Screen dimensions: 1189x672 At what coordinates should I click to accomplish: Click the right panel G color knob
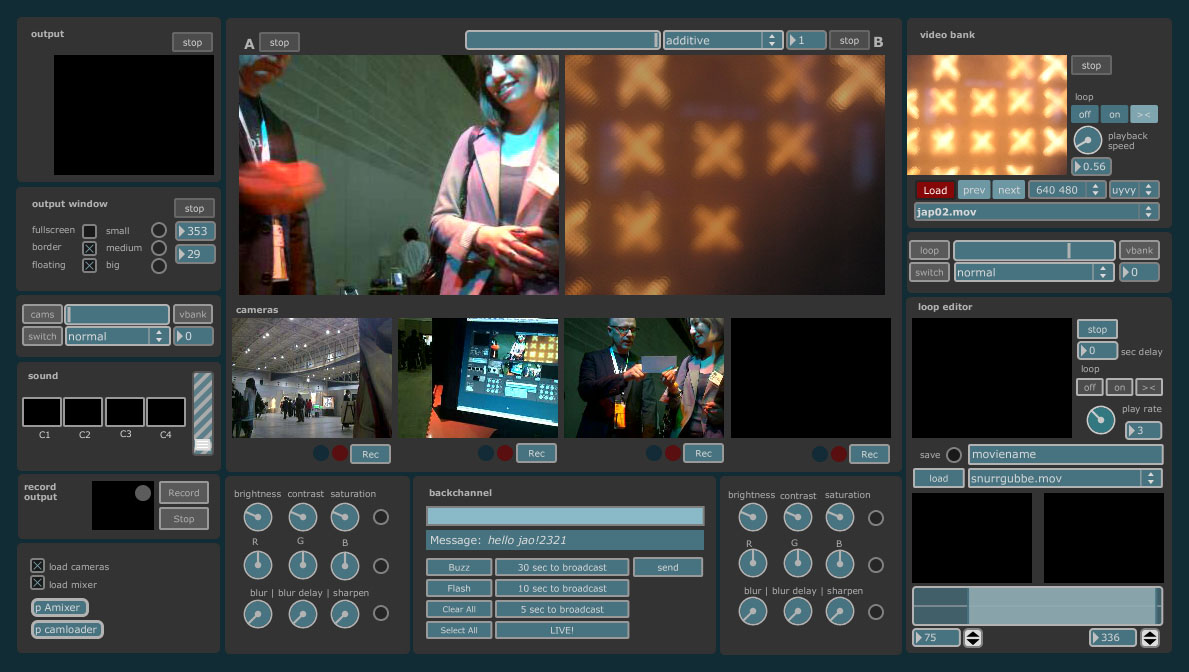point(796,564)
